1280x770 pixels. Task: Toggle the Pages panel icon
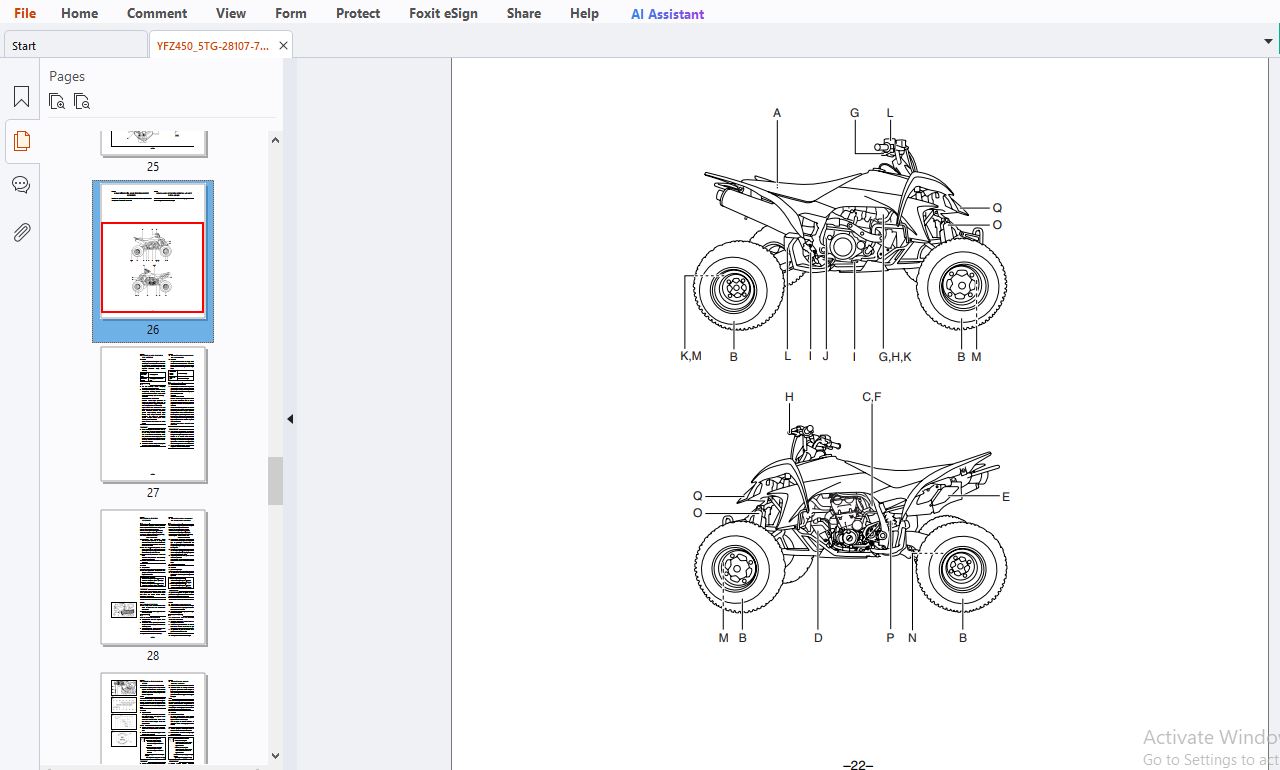coord(21,141)
